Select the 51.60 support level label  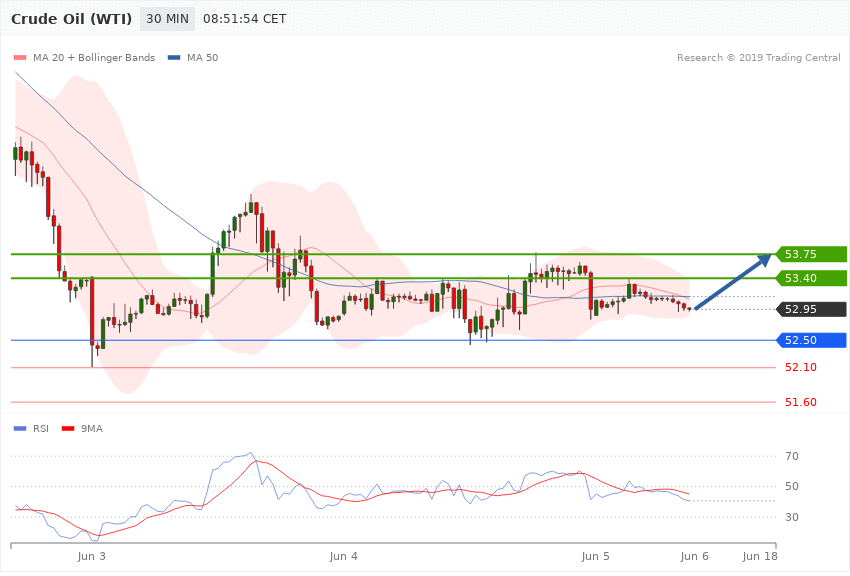click(x=801, y=402)
